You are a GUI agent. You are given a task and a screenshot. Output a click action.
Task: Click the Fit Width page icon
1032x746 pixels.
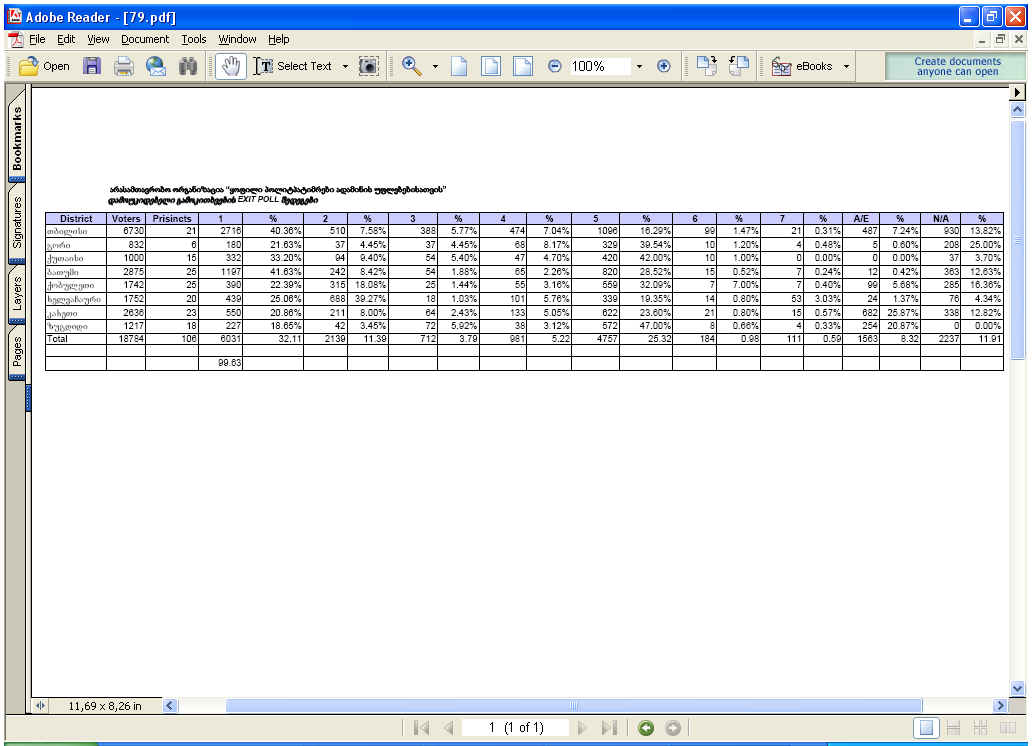[522, 66]
